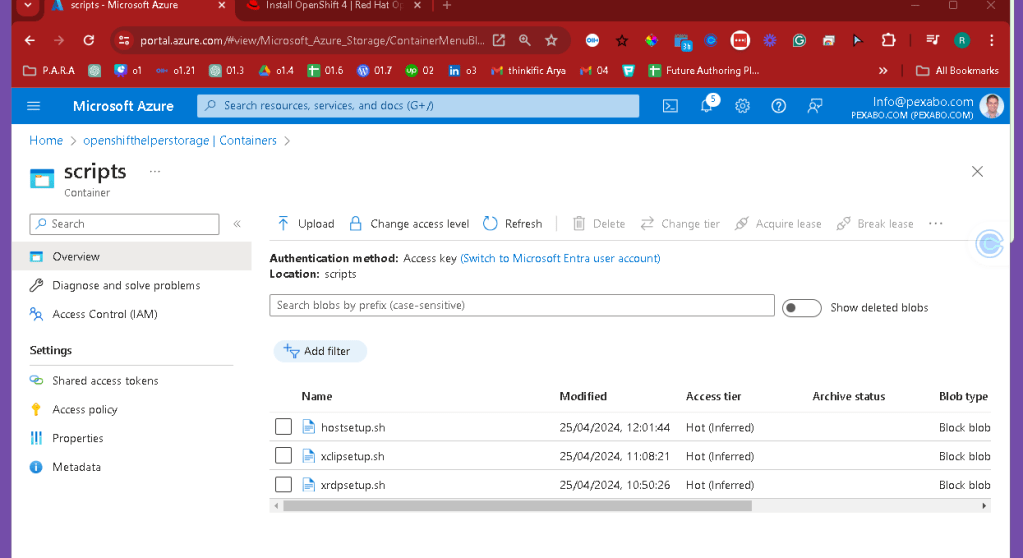
Task: Open the Overview menu item
Action: click(131, 256)
